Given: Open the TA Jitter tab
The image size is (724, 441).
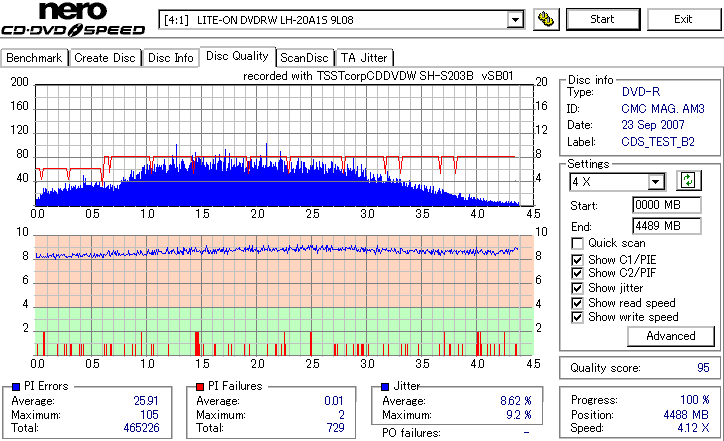Looking at the screenshot, I should [x=364, y=58].
